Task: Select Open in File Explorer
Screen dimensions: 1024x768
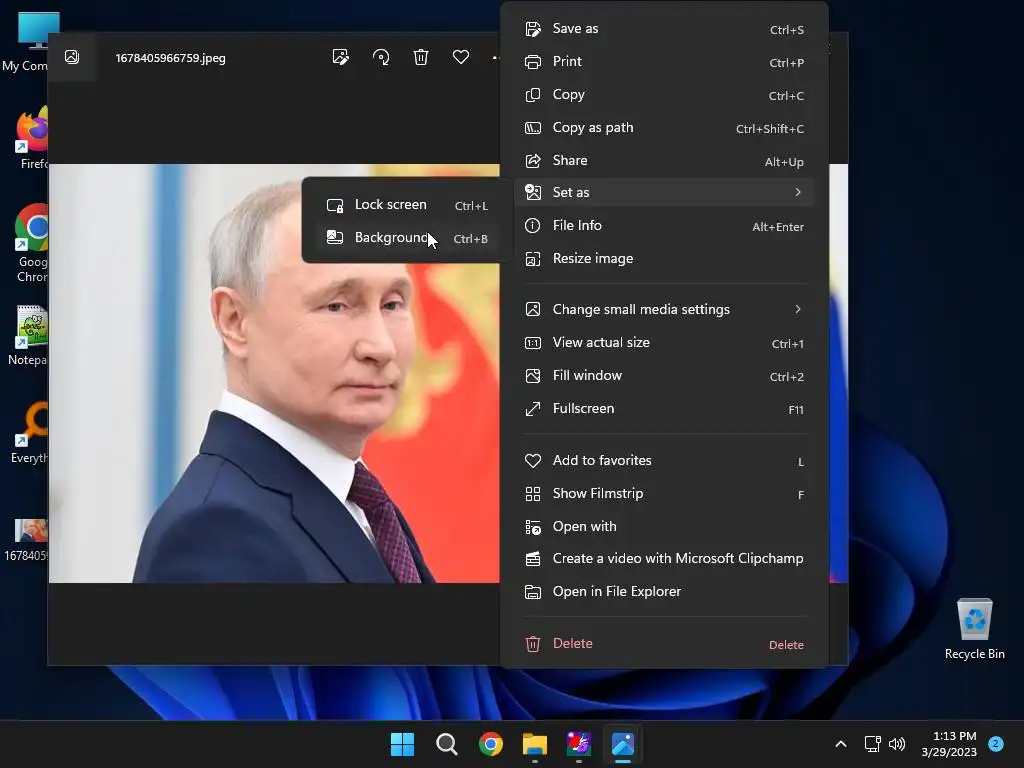Action: click(x=664, y=592)
